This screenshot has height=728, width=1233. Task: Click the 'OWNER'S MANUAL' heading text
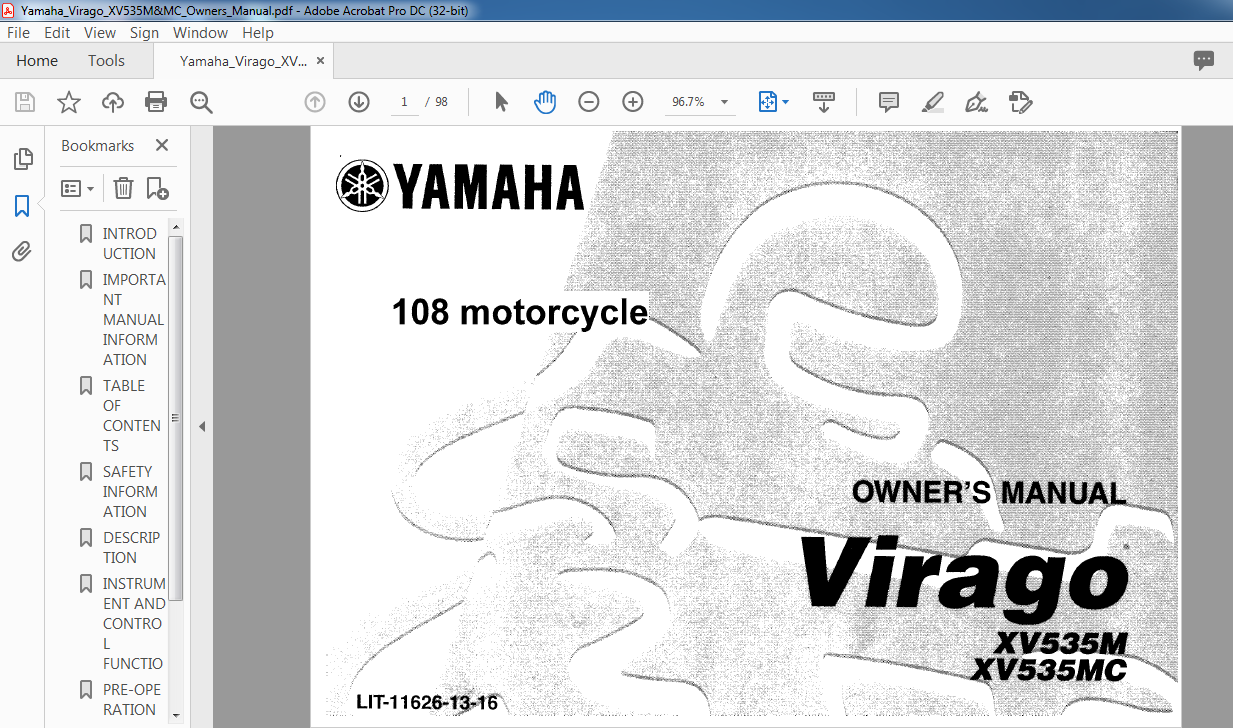tap(988, 493)
